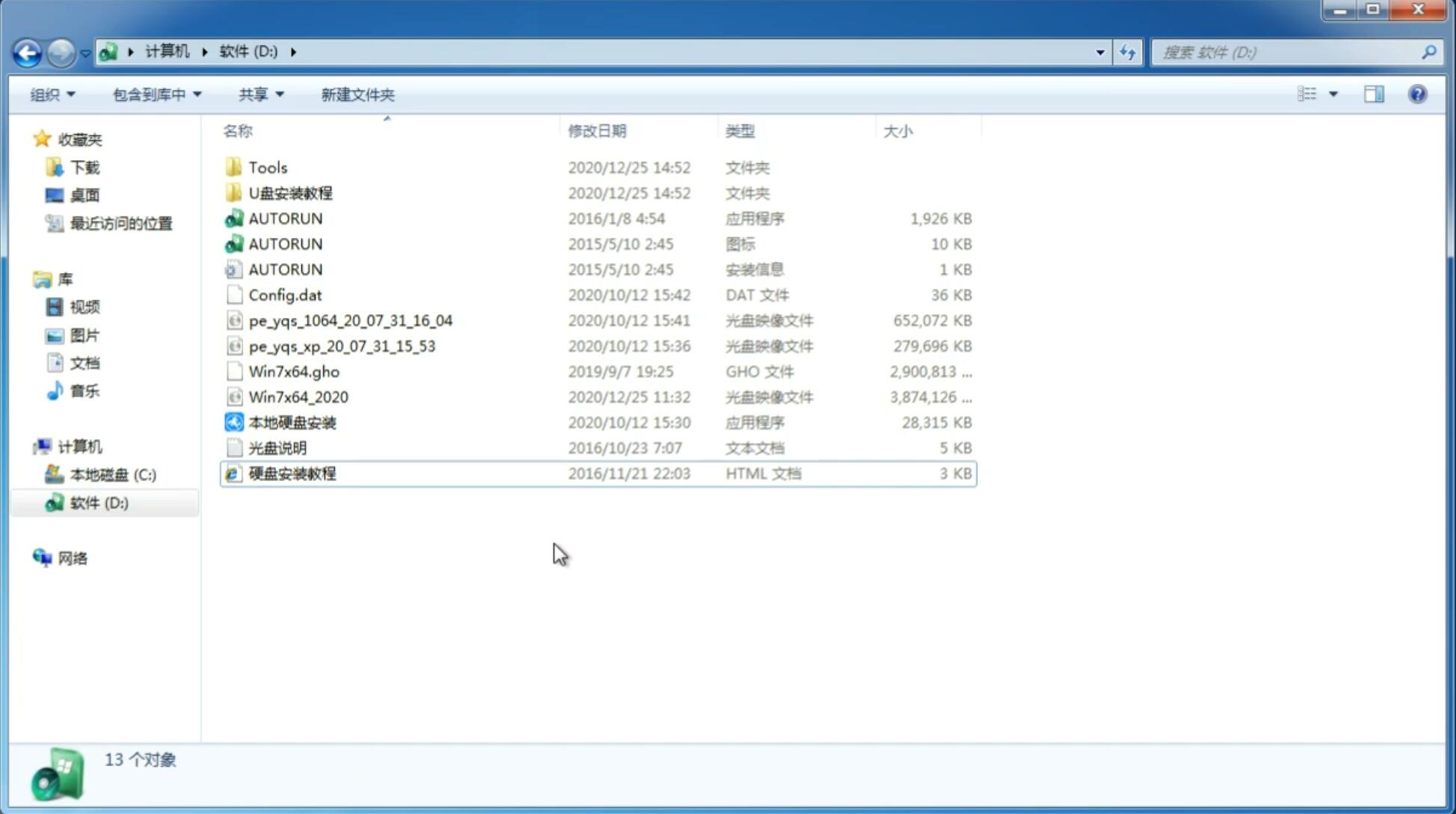Open pe_yqs_1064 disc image file

350,320
